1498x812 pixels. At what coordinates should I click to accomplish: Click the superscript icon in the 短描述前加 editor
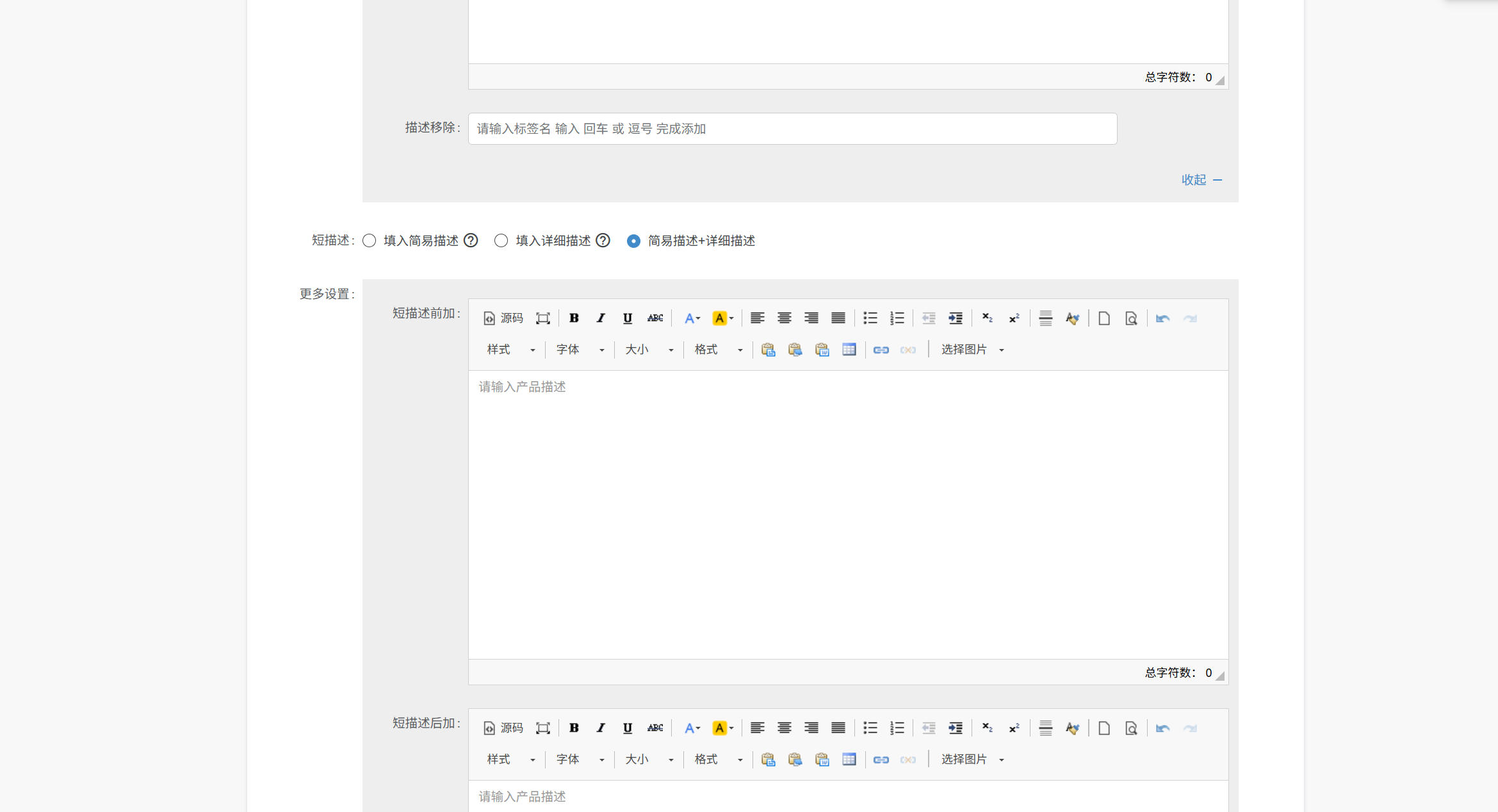(x=1014, y=318)
